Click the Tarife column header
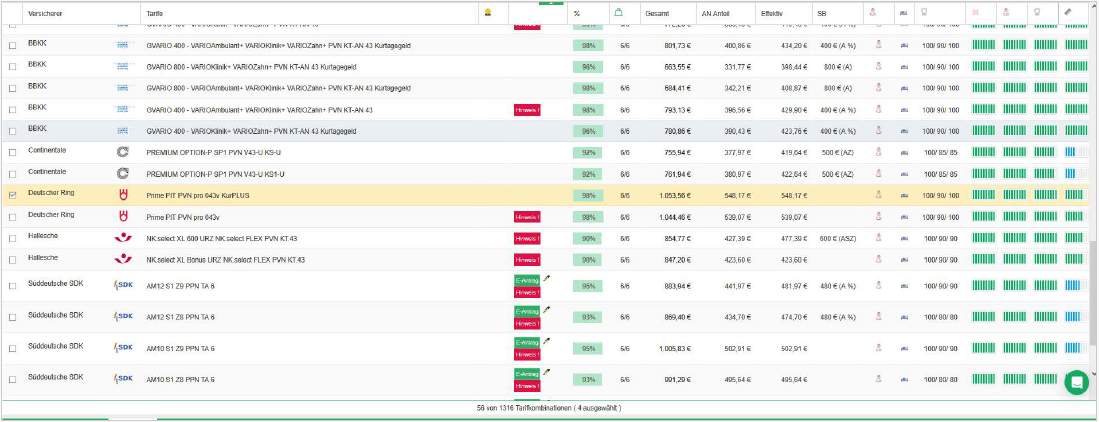This screenshot has height=422, width=1099. [x=155, y=12]
